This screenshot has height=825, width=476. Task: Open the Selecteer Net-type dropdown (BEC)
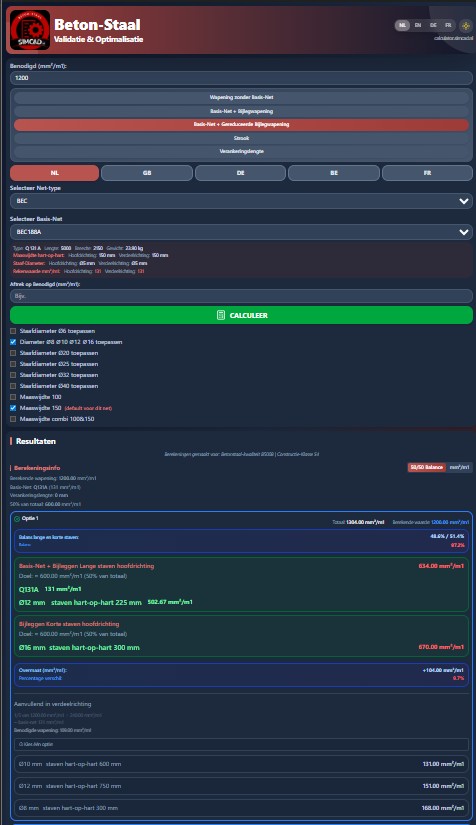(x=241, y=201)
